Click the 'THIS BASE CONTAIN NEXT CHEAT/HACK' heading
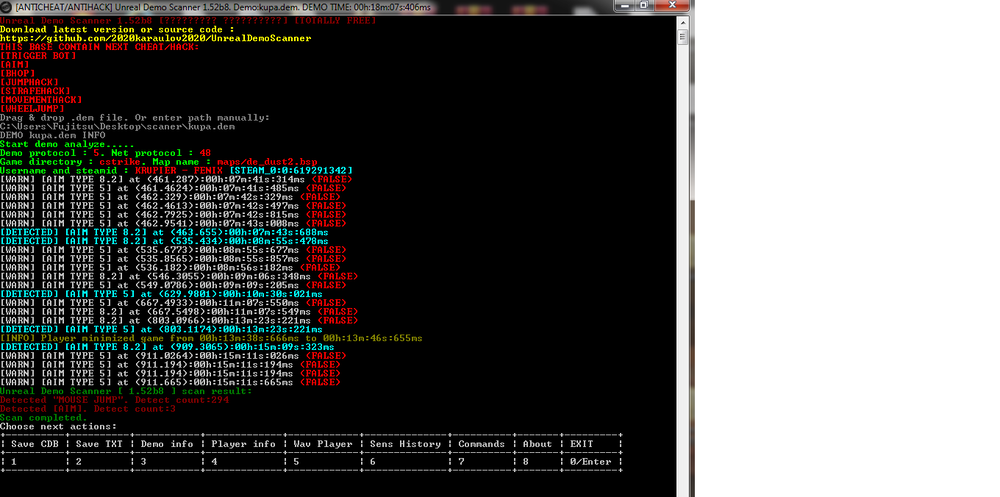The image size is (1000, 497). 99,47
